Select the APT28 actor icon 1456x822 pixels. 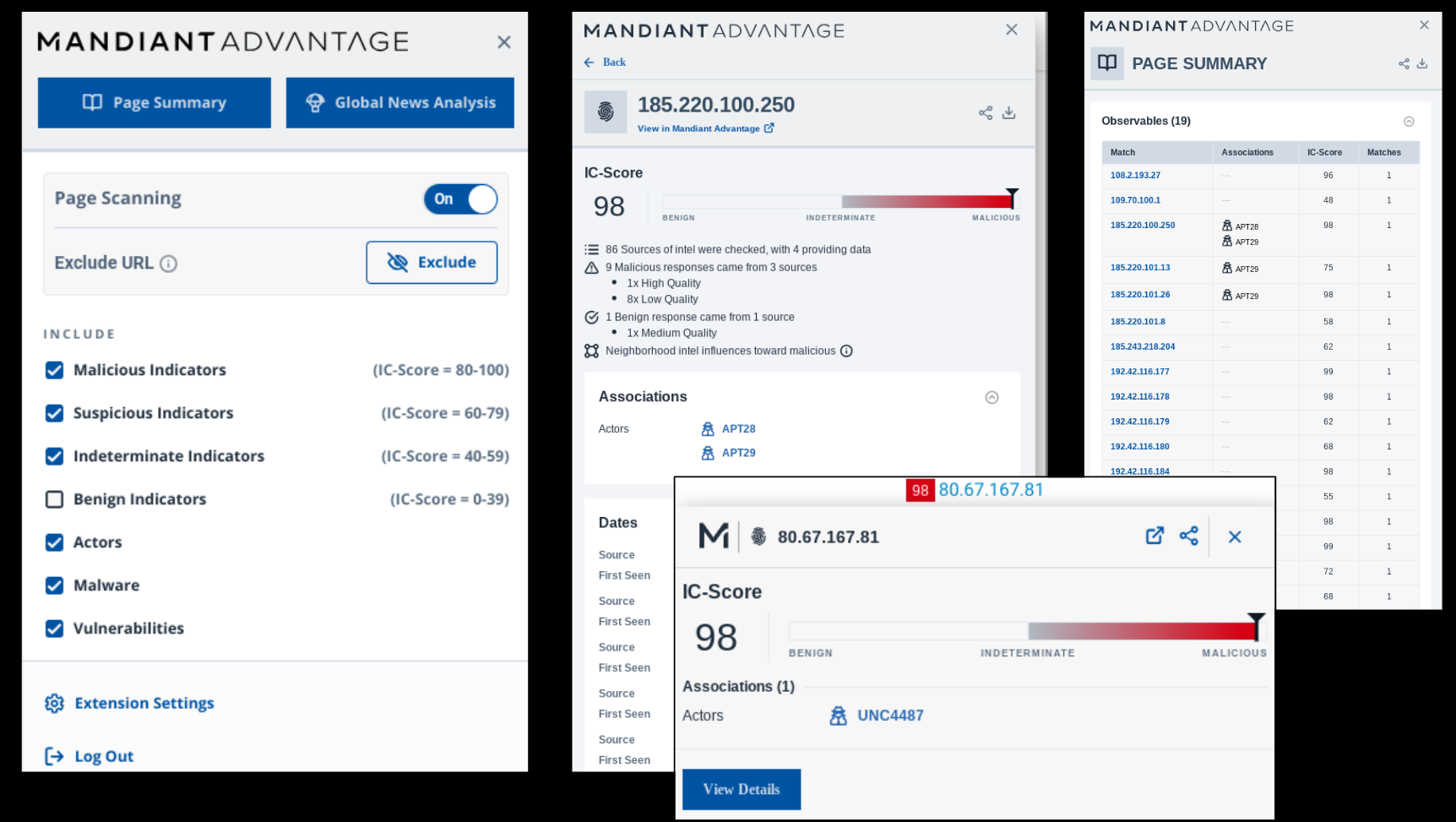(x=708, y=428)
